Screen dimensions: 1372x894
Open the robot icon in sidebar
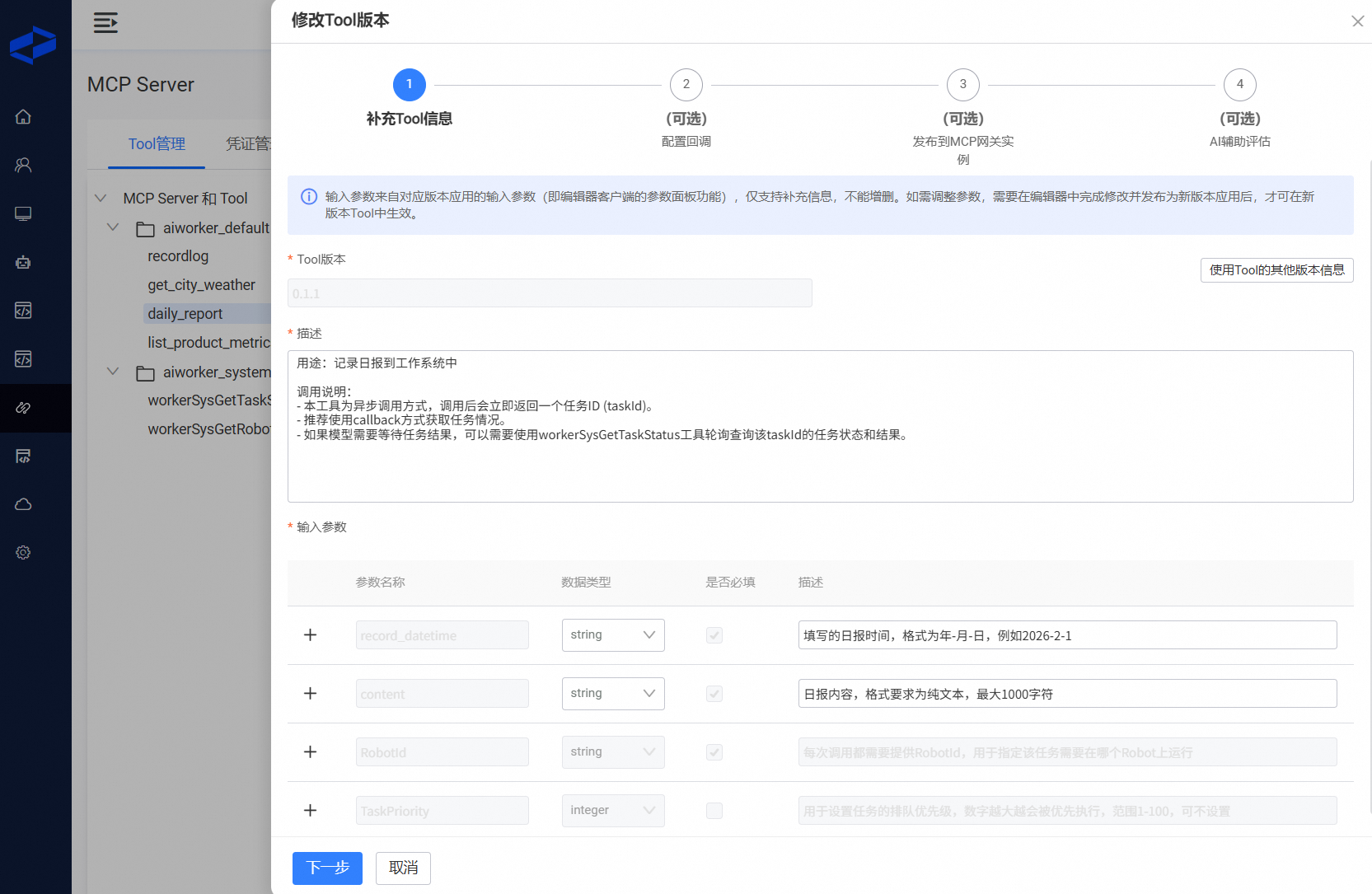click(x=23, y=262)
